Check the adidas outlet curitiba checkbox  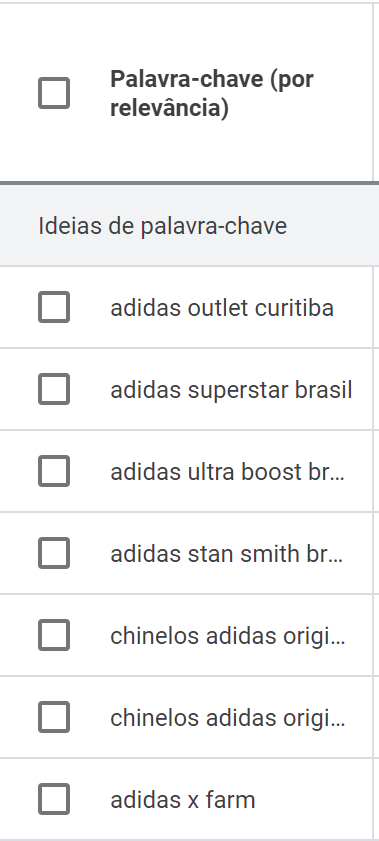tap(54, 307)
